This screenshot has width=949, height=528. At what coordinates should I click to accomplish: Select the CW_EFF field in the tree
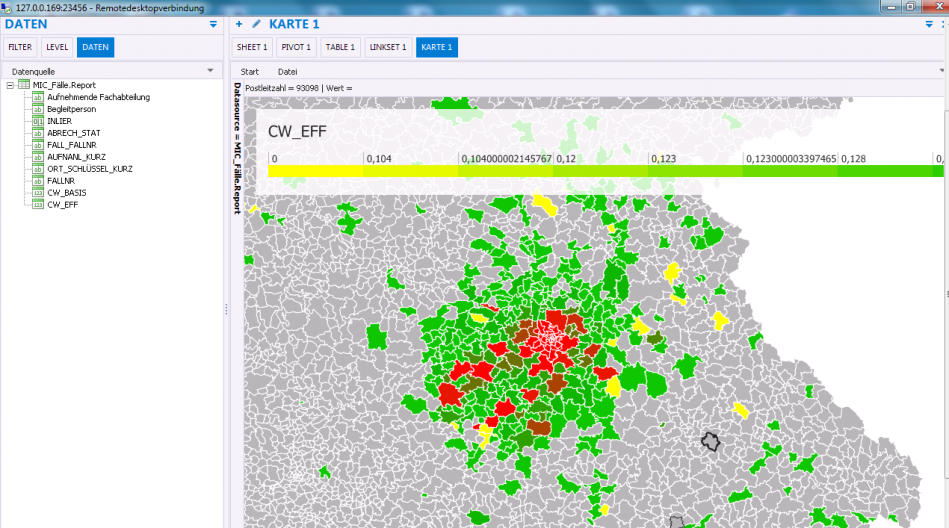tap(62, 204)
